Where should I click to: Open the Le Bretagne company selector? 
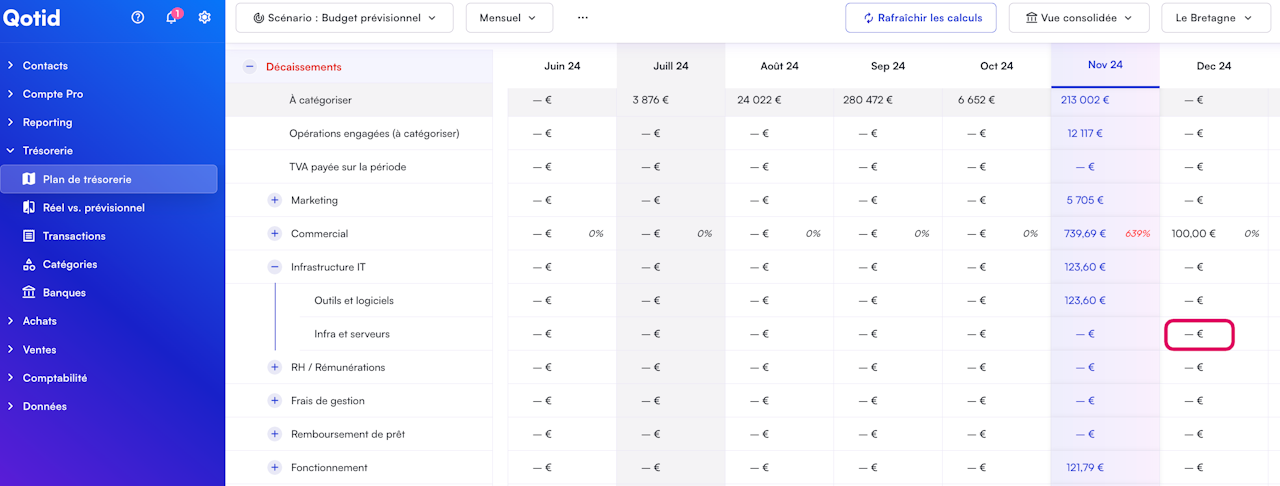1214,18
